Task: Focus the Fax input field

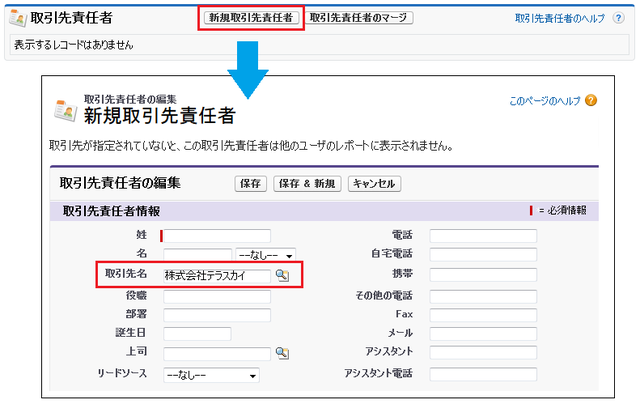Action: pos(483,315)
